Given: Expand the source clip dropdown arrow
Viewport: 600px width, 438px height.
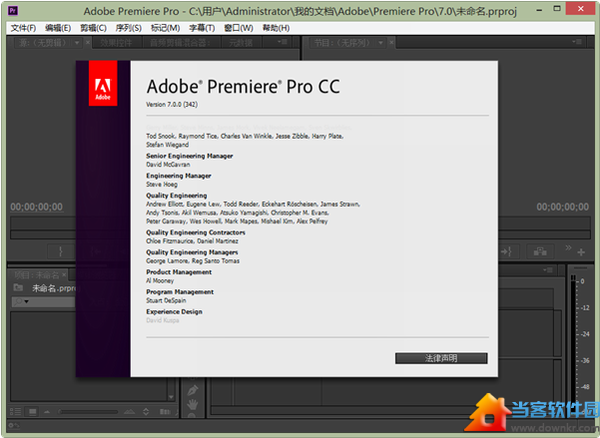Looking at the screenshot, I should coord(77,43).
